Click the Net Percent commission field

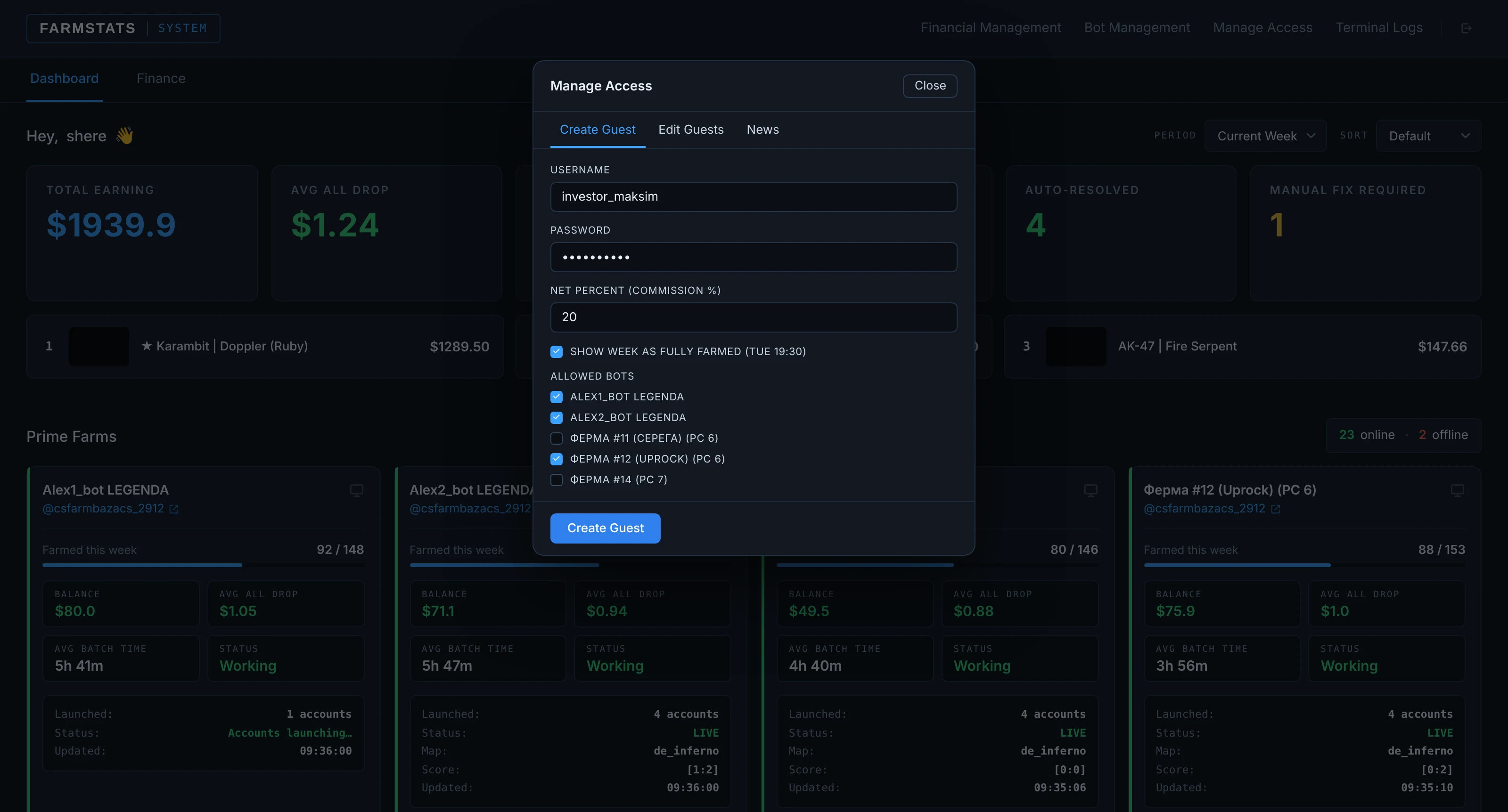754,317
